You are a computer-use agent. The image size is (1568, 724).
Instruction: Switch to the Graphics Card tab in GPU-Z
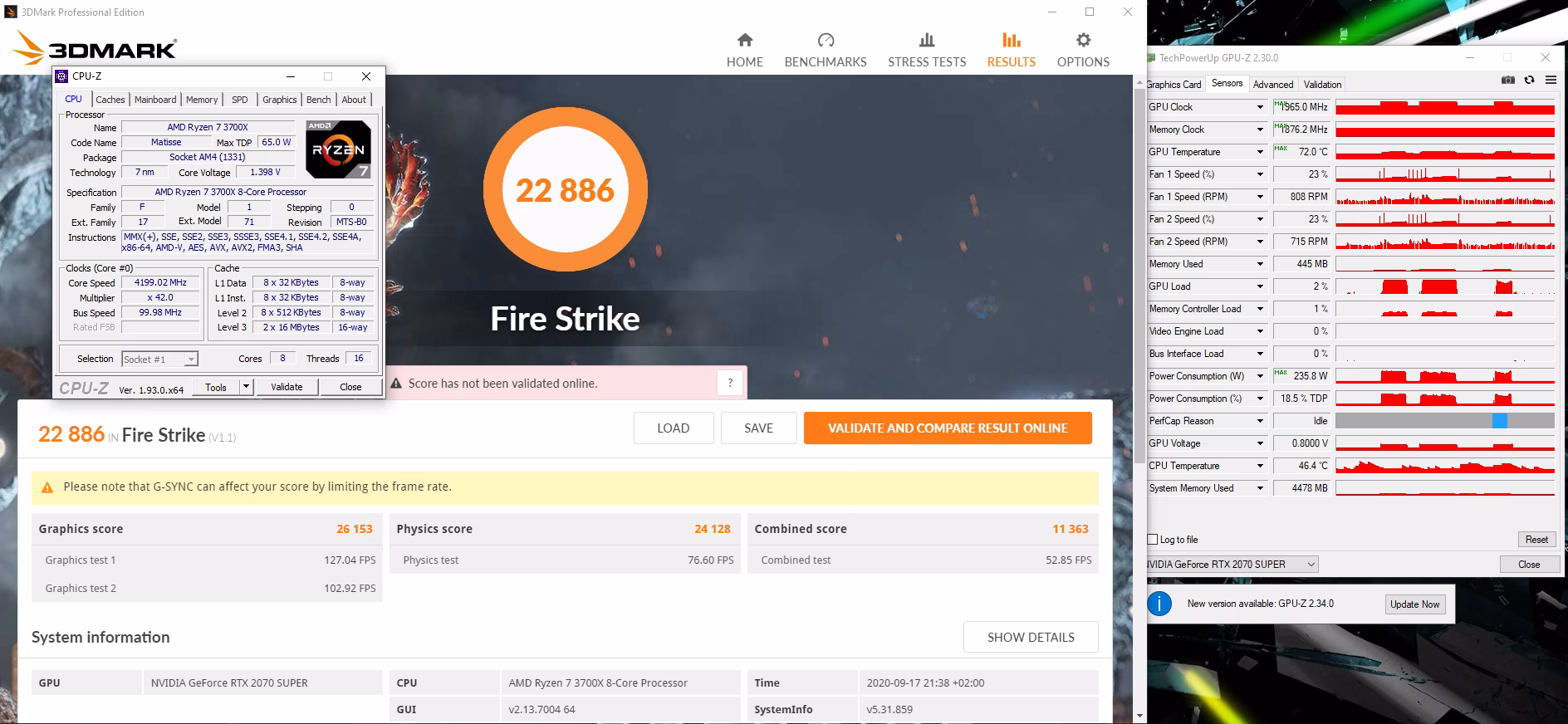tap(1174, 85)
